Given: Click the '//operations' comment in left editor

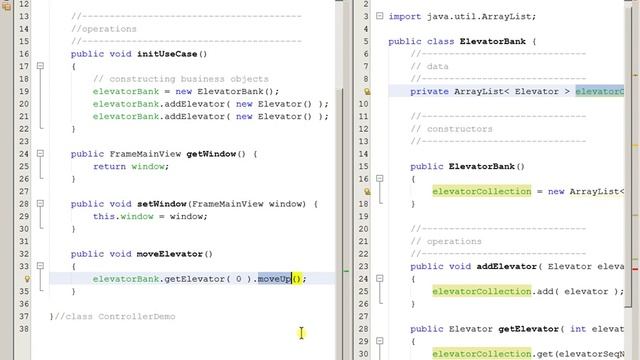Looking at the screenshot, I should pos(104,29).
